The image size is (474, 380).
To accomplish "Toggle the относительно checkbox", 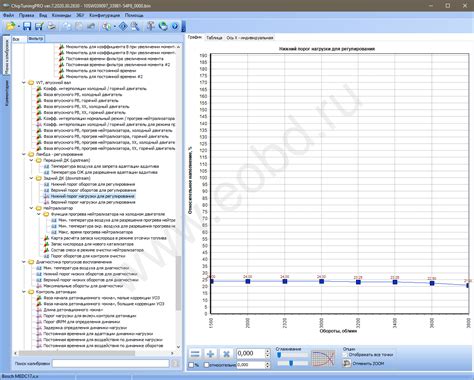I will 207,365.
